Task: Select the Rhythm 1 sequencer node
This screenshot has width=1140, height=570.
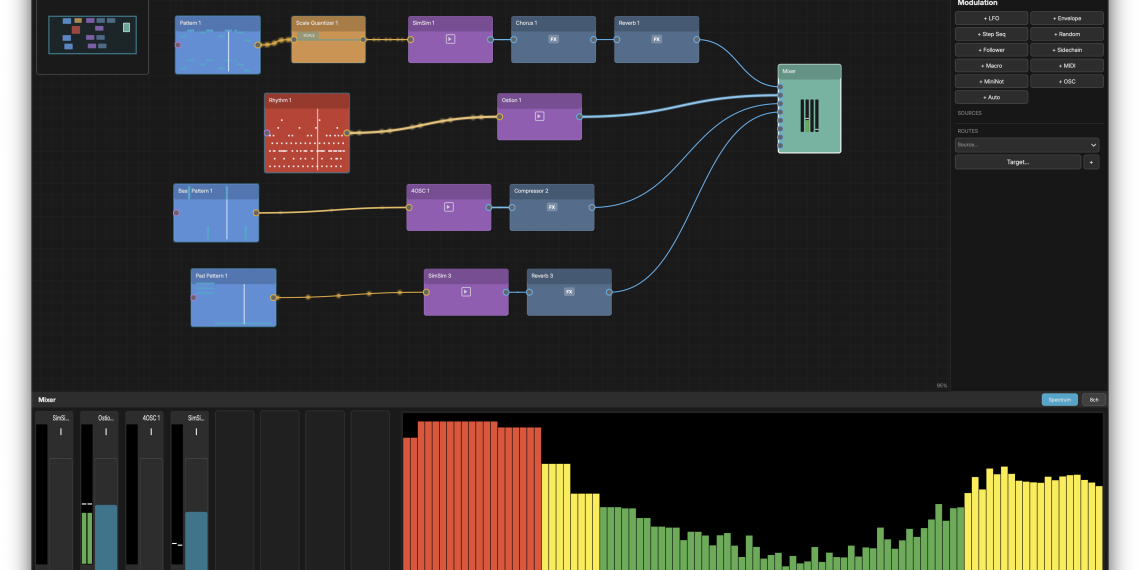Action: (x=307, y=133)
